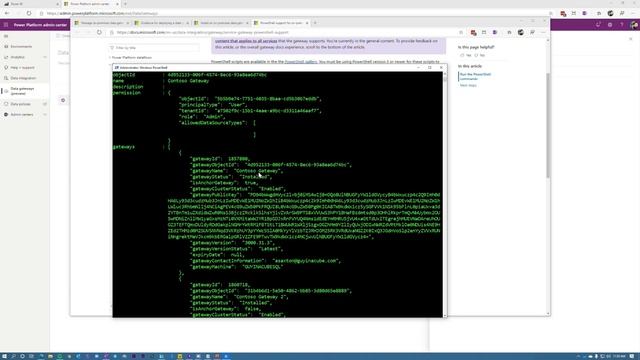Image resolution: width=640 pixels, height=360 pixels.
Task: Click the "gatewayVersion" line in the console
Action: pyautogui.click(x=232, y=242)
